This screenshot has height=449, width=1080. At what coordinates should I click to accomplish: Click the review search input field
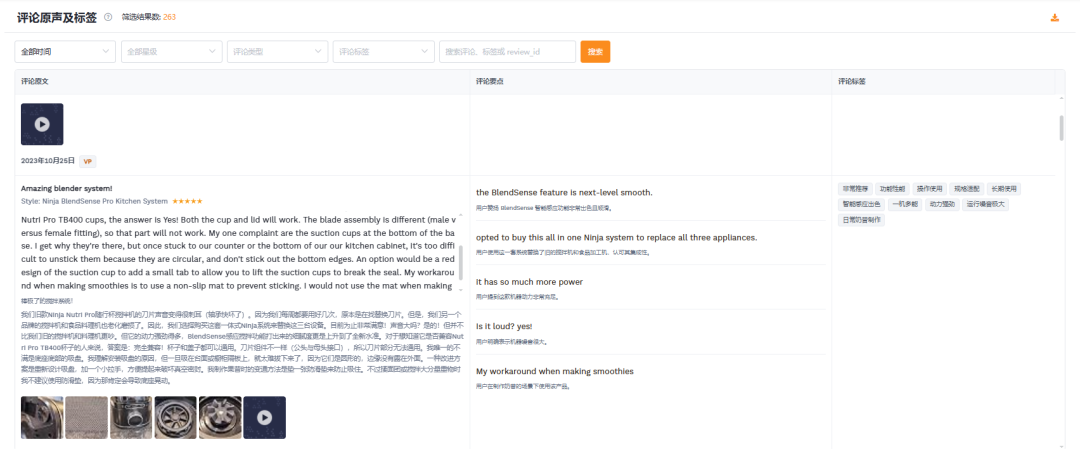point(508,52)
